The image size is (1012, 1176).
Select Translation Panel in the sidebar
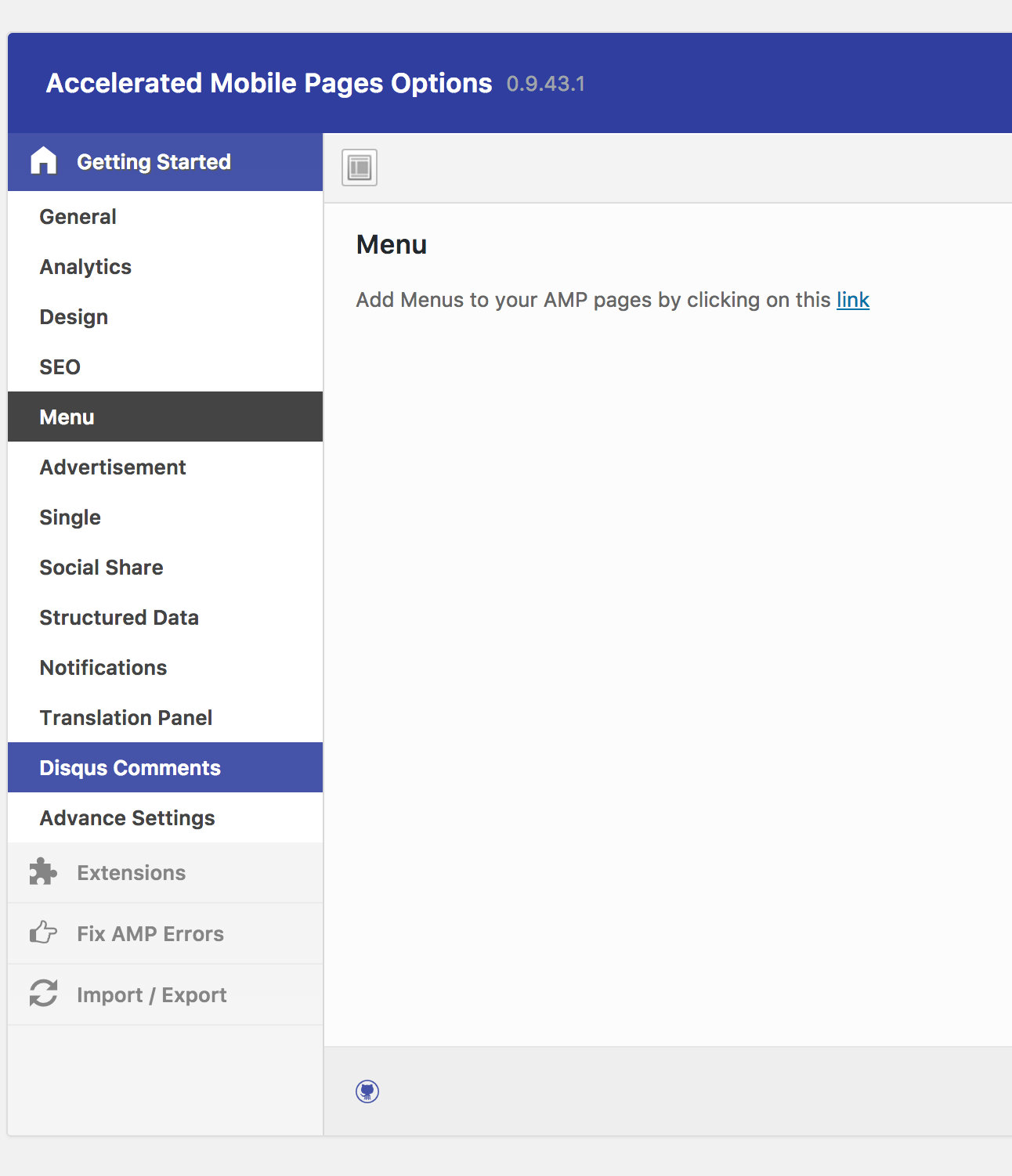click(126, 718)
